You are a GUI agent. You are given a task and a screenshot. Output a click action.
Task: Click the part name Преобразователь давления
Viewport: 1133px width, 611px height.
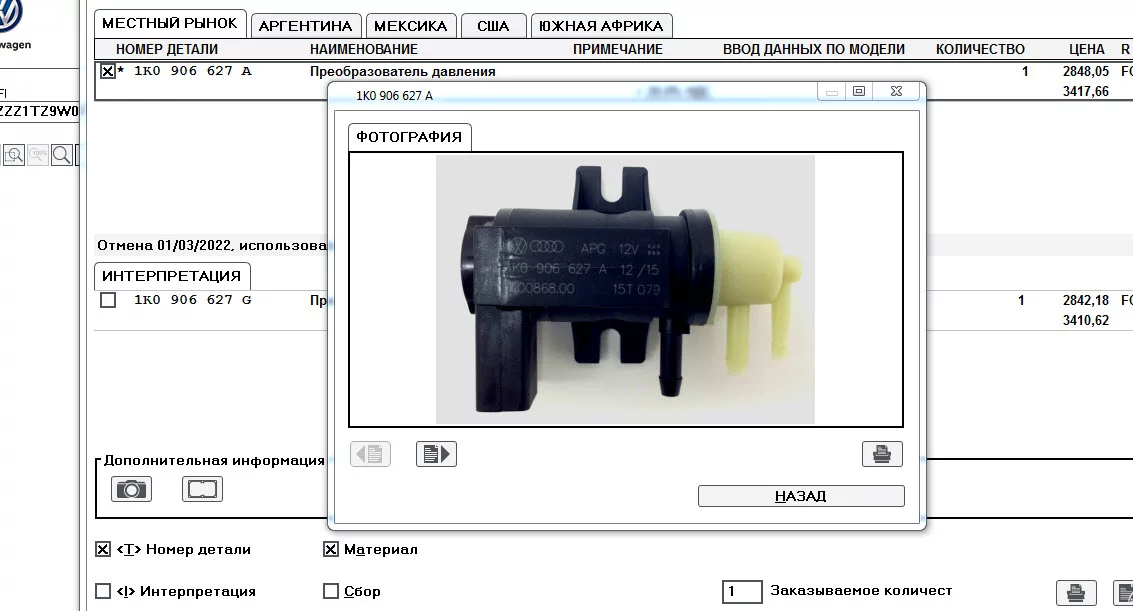point(402,72)
